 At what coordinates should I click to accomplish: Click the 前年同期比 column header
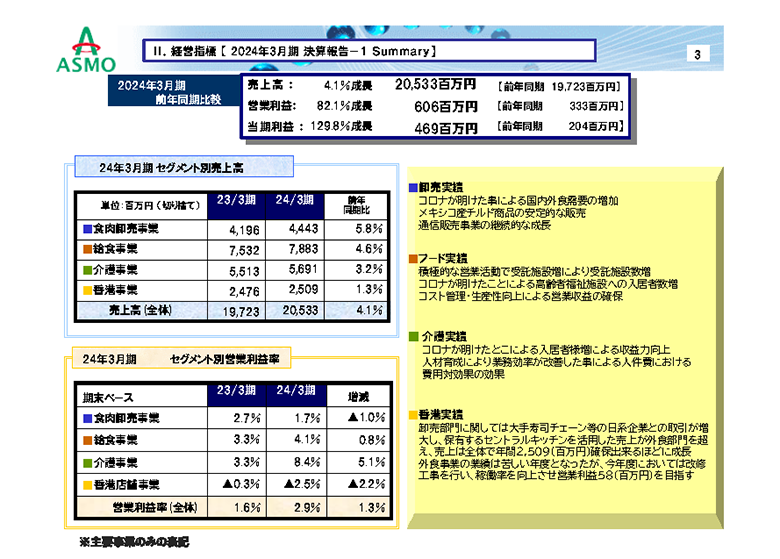357,205
